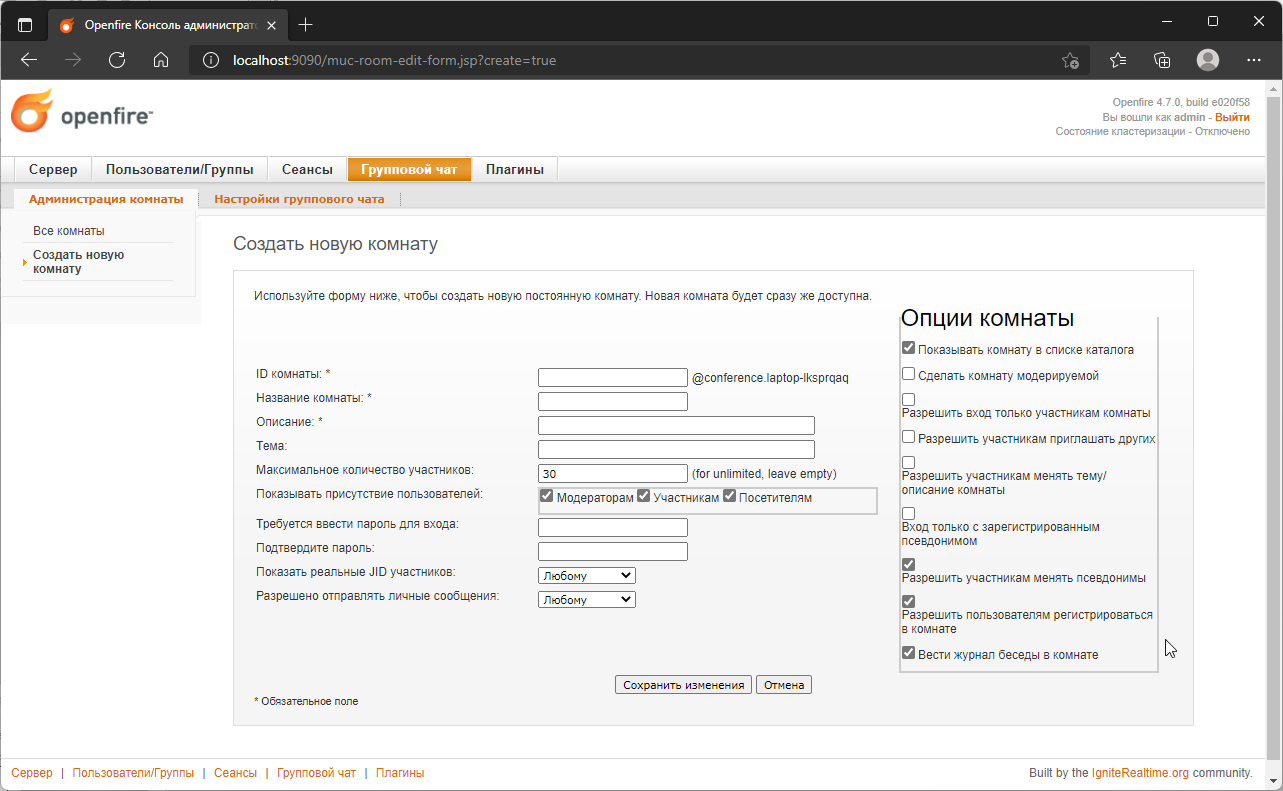The width and height of the screenshot is (1283, 791).
Task: Open browser settings and more menu
Action: point(1254,60)
